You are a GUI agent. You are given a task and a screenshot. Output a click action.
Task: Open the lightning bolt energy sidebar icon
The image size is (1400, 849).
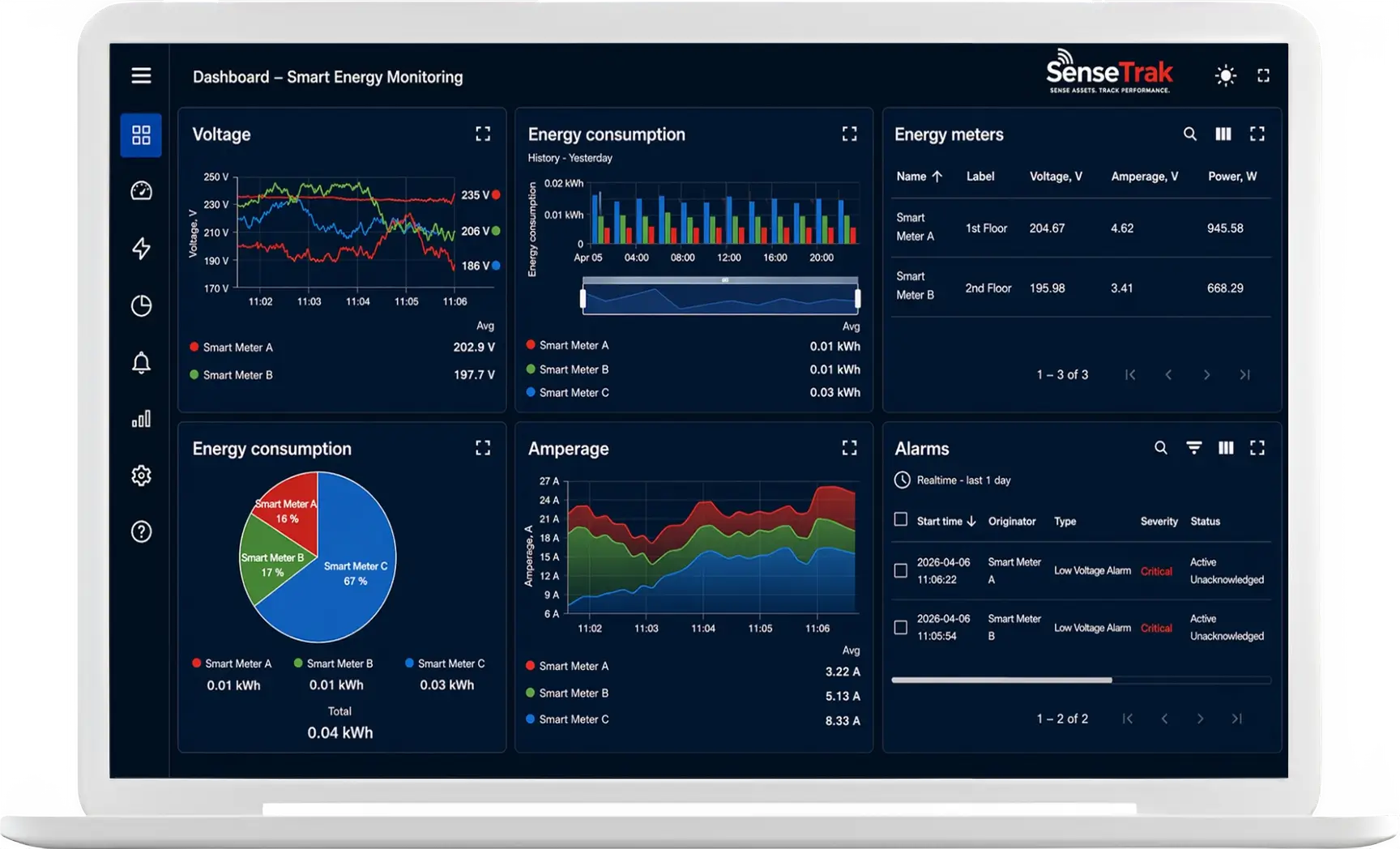coord(141,248)
